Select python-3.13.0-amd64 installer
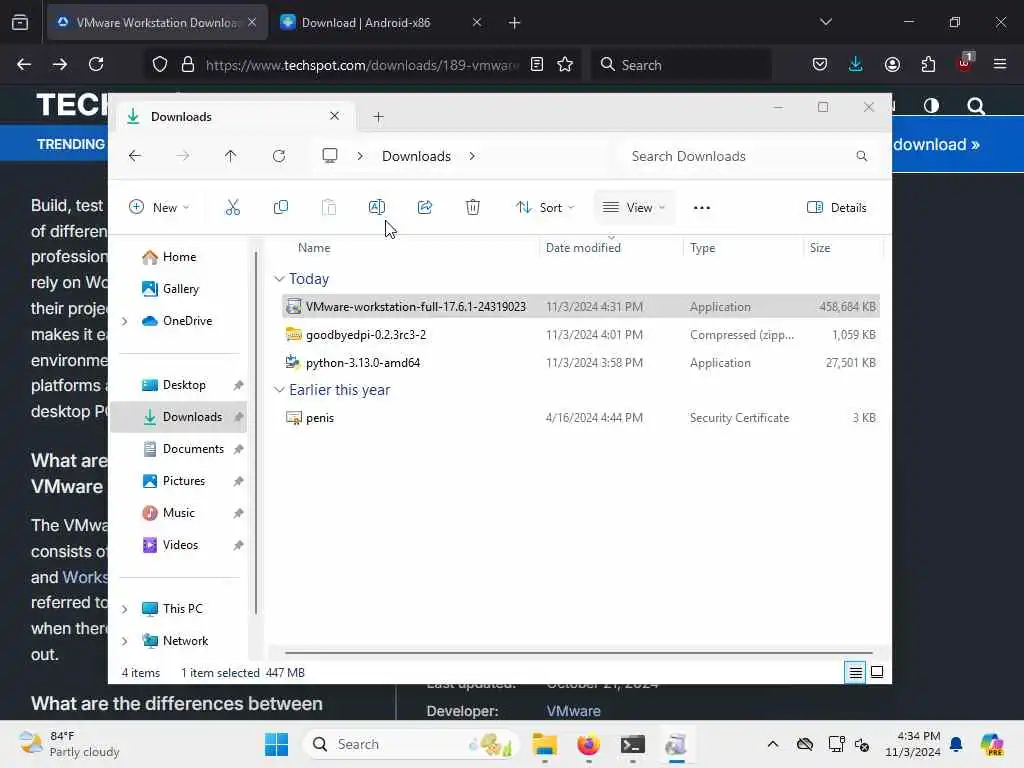 [581, 362]
